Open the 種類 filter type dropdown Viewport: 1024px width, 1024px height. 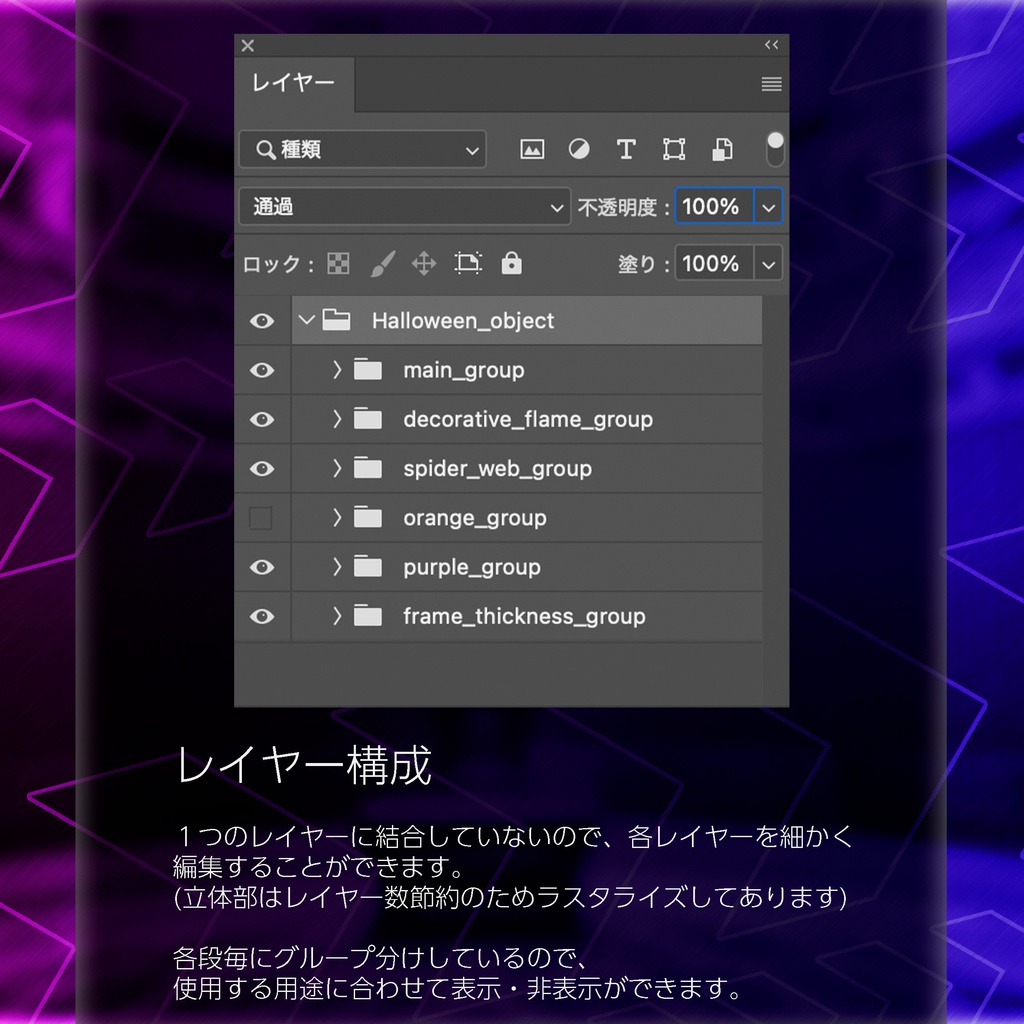(362, 150)
